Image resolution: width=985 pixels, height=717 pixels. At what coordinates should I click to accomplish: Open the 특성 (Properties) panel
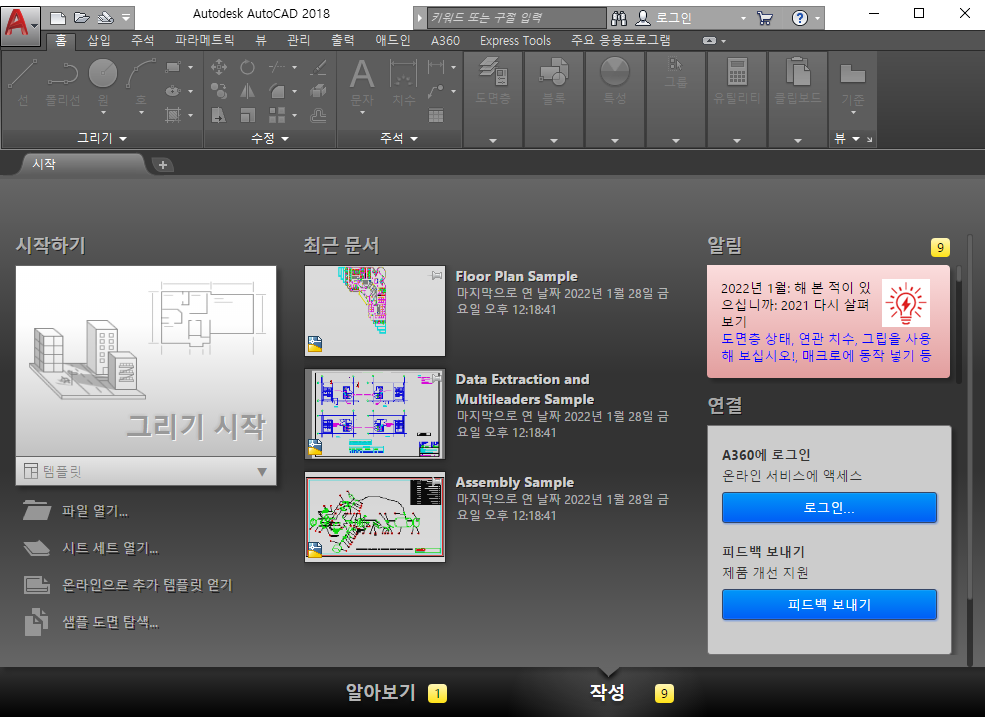(614, 99)
